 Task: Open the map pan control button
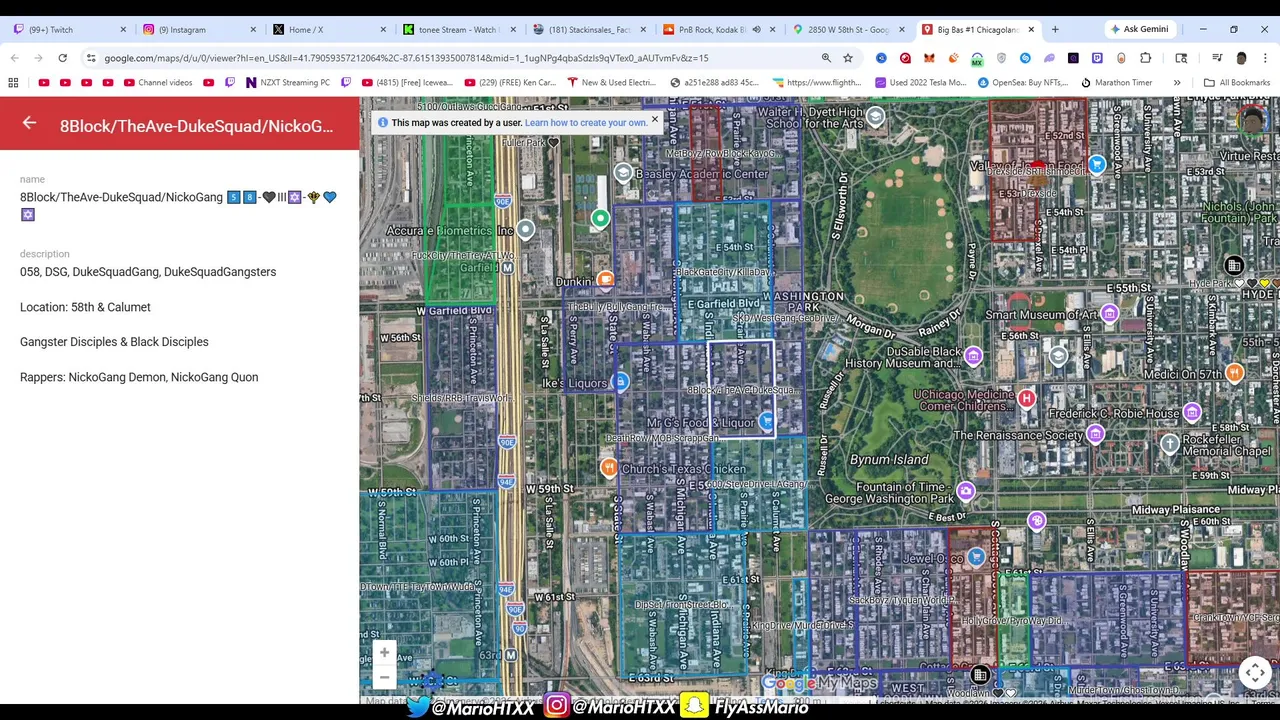tap(1255, 672)
